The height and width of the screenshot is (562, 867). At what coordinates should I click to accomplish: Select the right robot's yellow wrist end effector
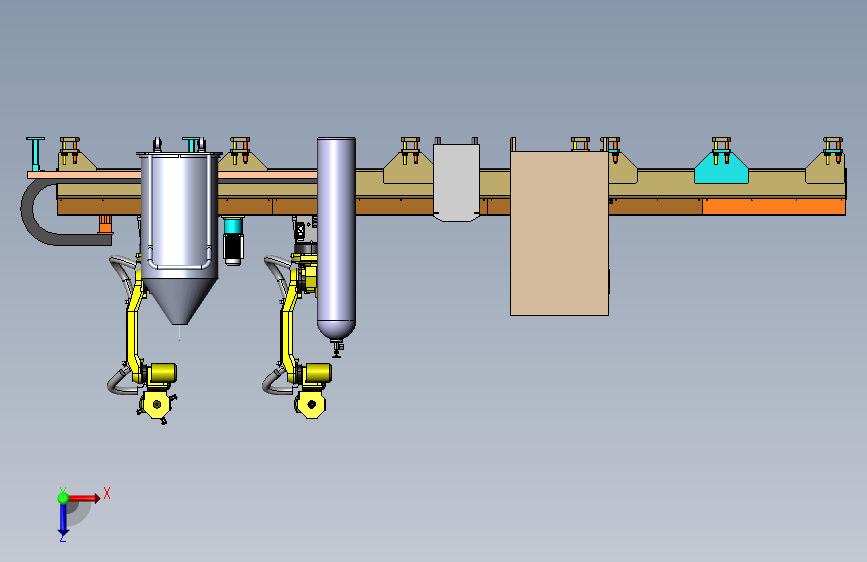310,404
